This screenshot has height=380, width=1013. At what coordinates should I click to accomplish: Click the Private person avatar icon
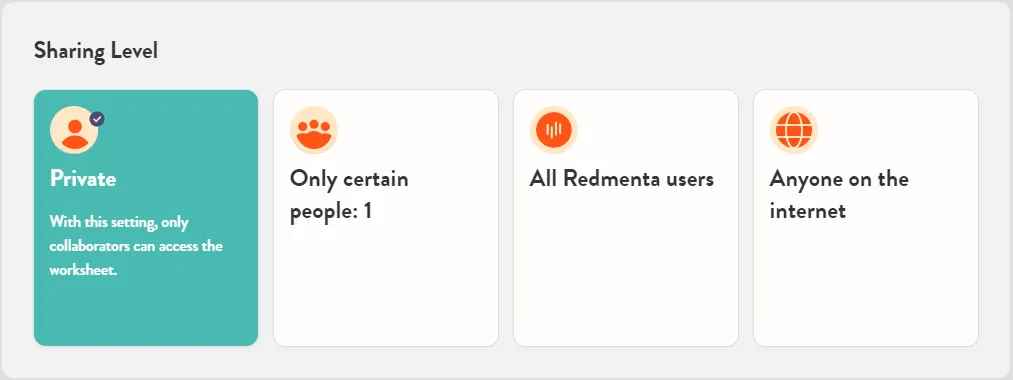74,130
